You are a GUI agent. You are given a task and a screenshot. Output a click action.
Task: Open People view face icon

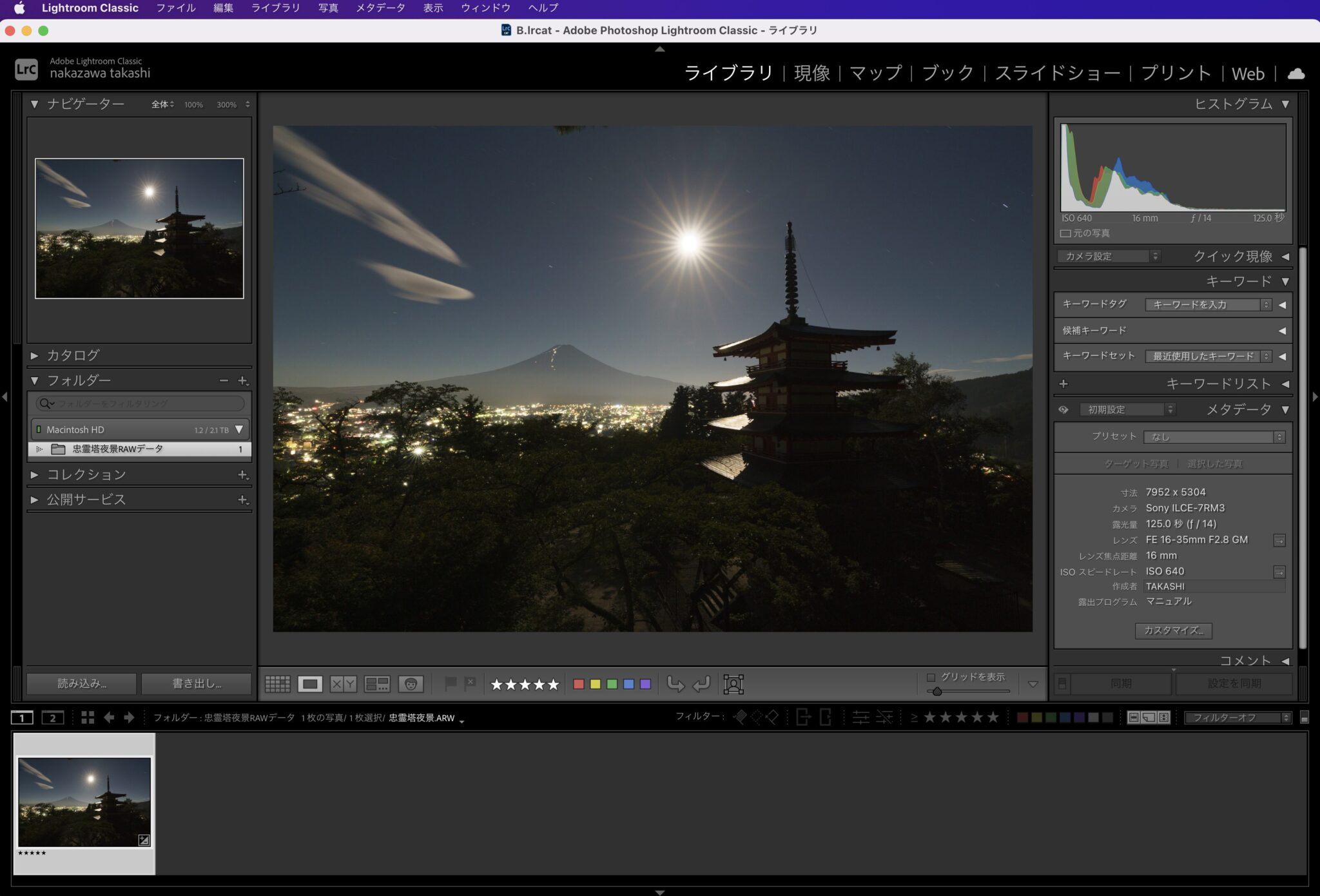point(411,684)
